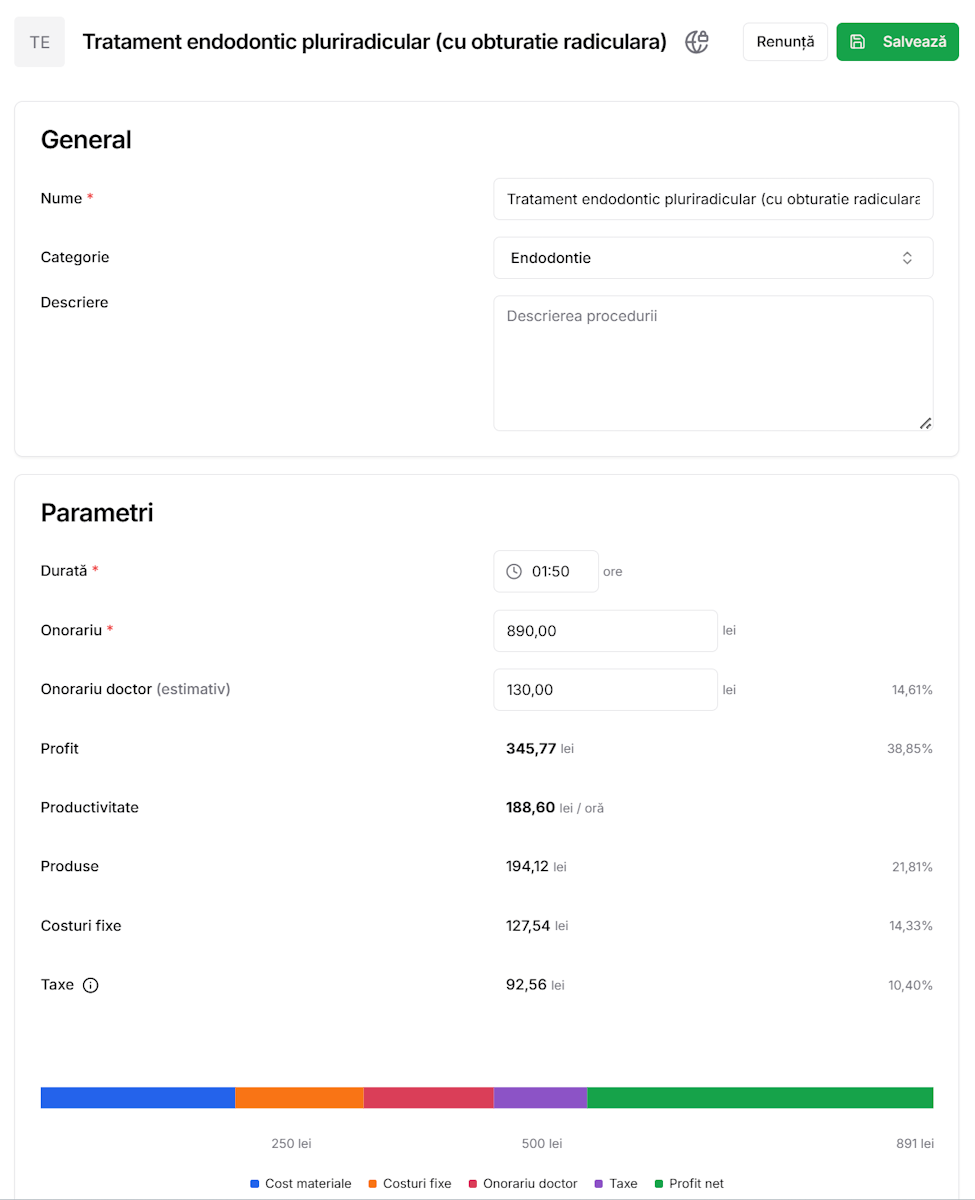The image size is (975, 1200).
Task: Click the clock icon in the Durată field
Action: tap(515, 571)
